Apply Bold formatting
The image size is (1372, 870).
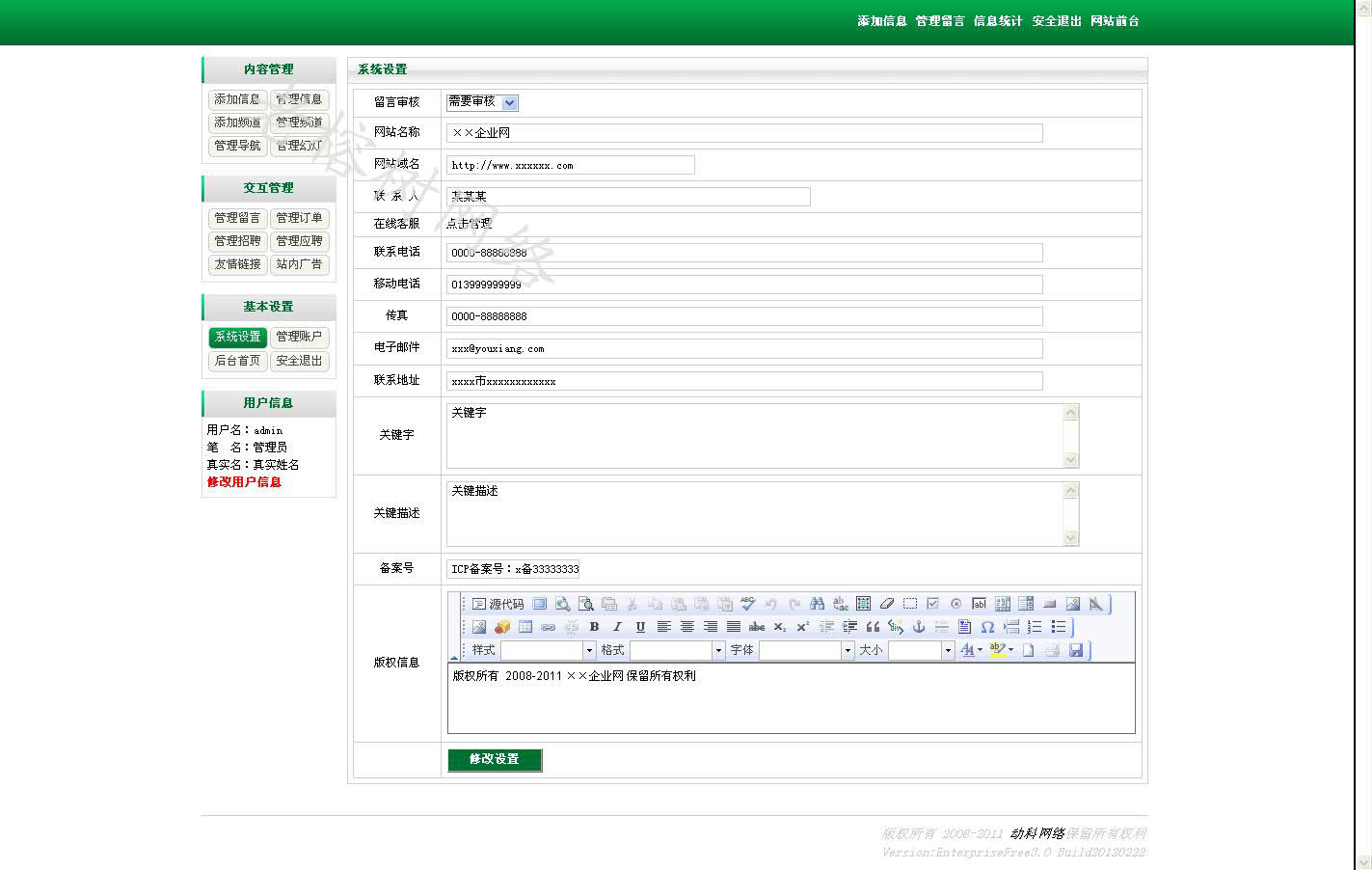tap(594, 627)
